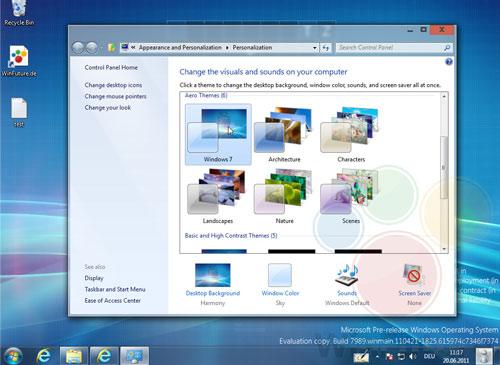Click the refresh button next to address bar

pos(326,48)
